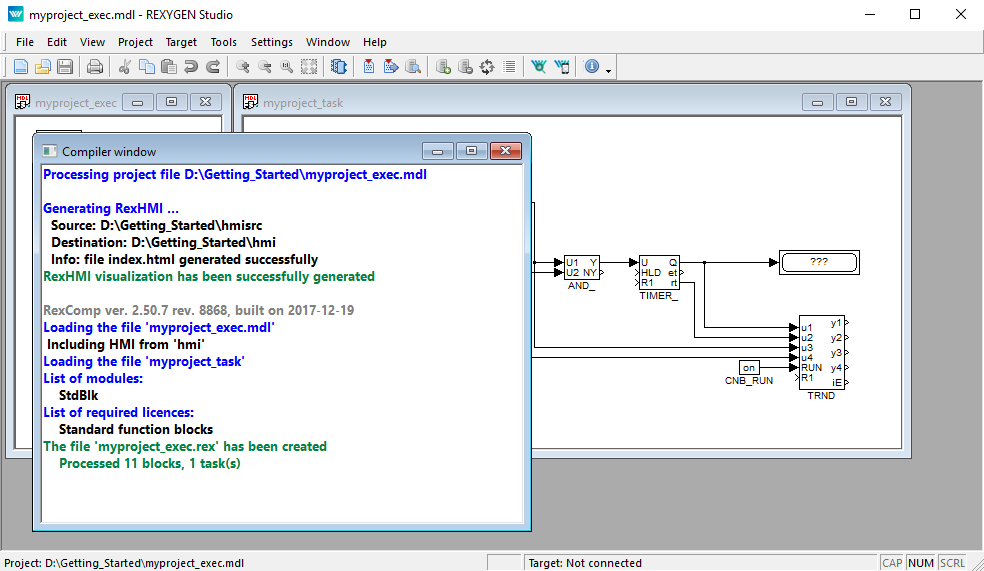Click server with green plus icon
984x571 pixels.
click(x=443, y=67)
